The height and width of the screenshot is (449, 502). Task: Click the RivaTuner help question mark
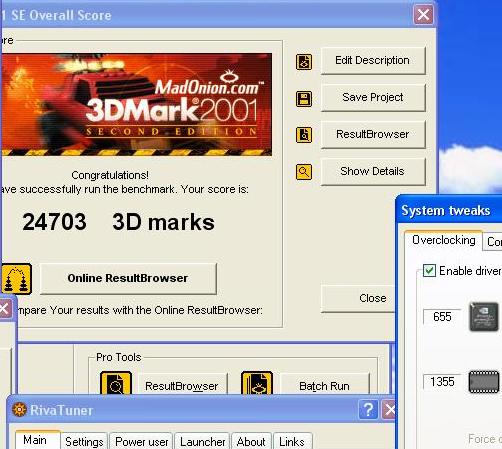368,410
